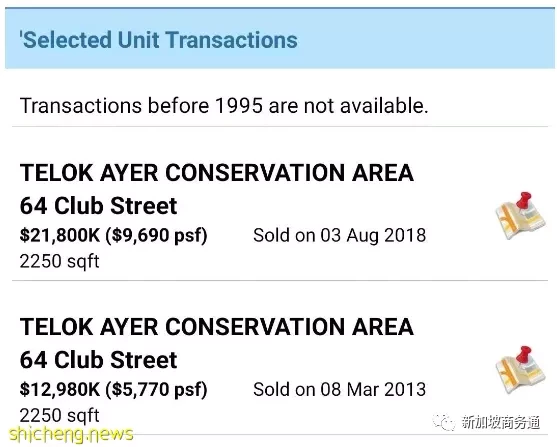Select the 64 Club Street address sold in 2013
Screen dimensions: 557x447
pyautogui.click(x=98, y=360)
